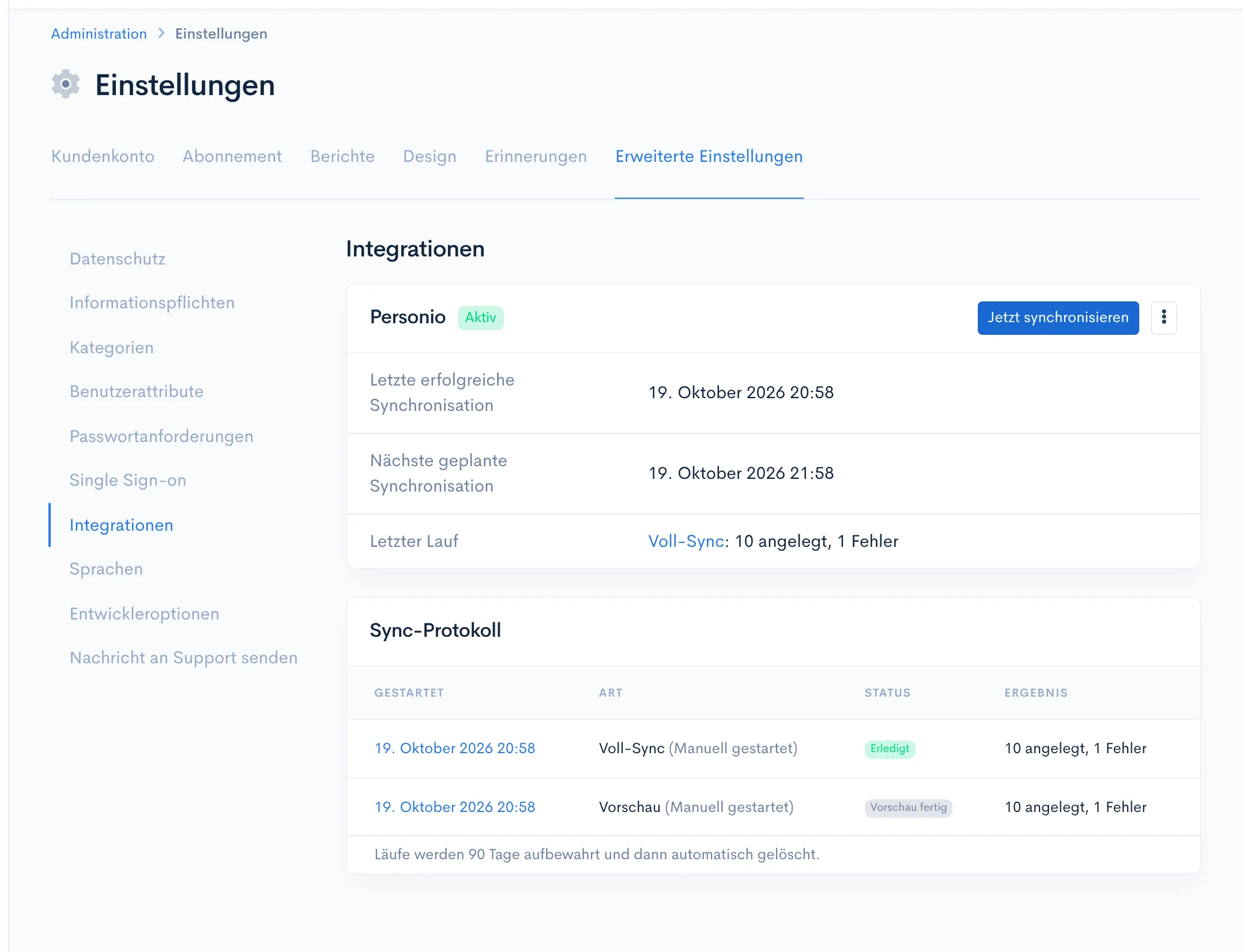Switch to the Design tab
Image resolution: width=1243 pixels, height=952 pixels.
tap(430, 156)
